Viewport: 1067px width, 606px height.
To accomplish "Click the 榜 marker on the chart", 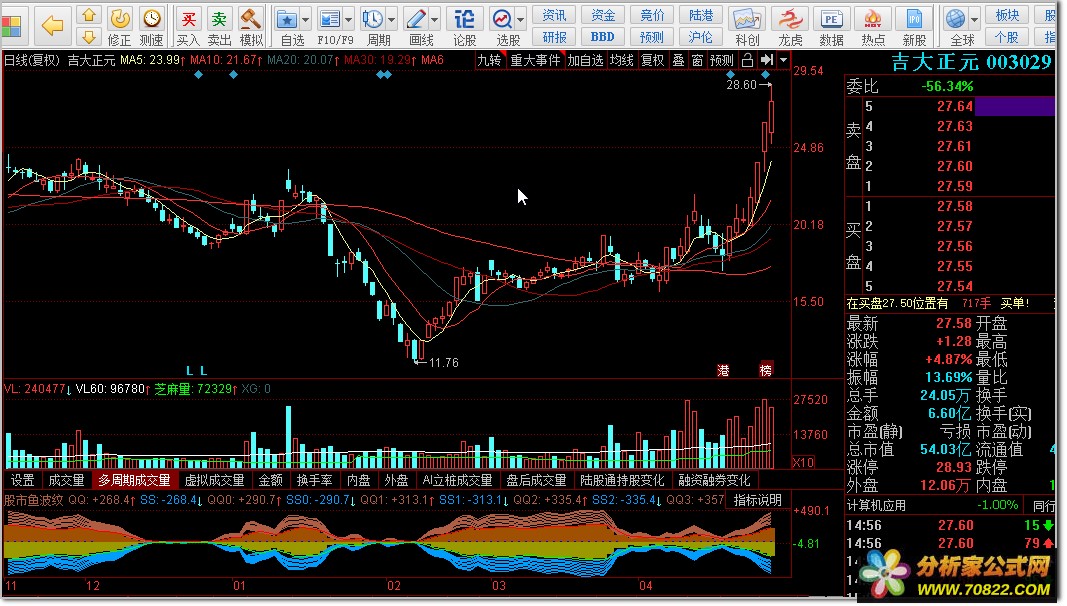I will point(766,370).
